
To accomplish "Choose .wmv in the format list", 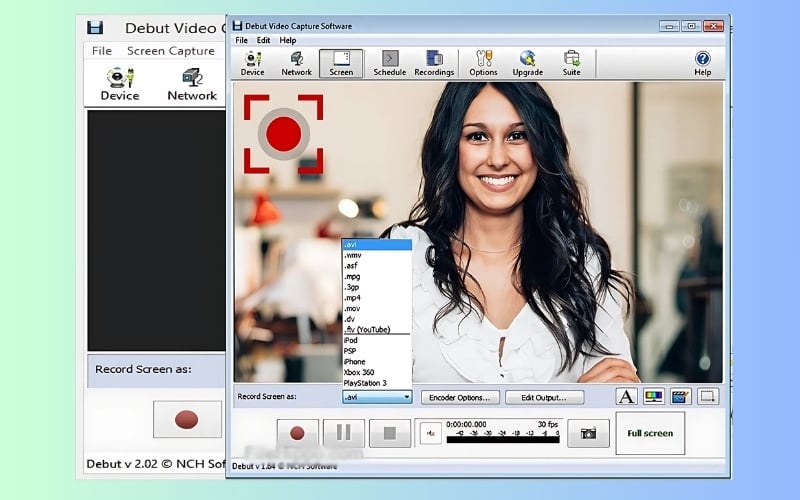I will pos(377,255).
